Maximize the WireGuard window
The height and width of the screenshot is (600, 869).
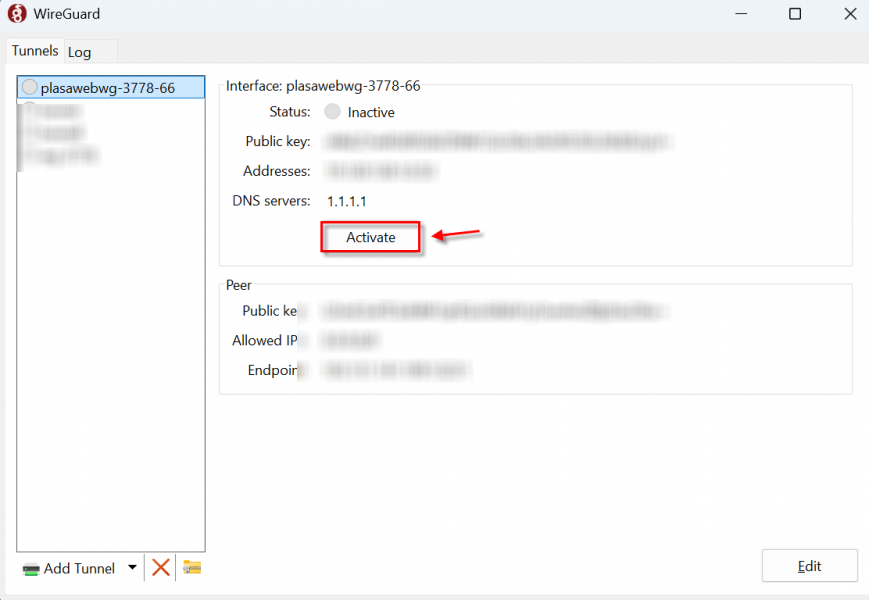[795, 13]
